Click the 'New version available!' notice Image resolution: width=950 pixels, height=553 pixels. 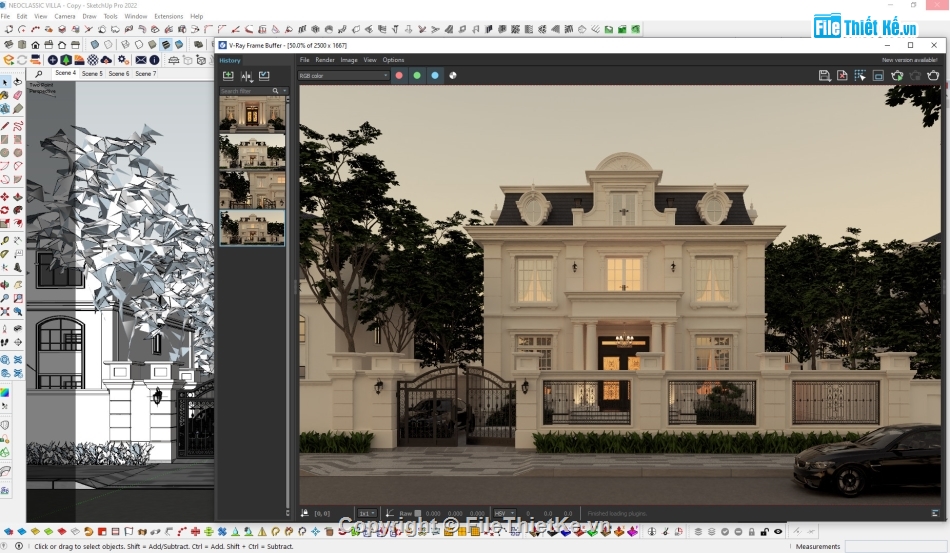click(909, 60)
